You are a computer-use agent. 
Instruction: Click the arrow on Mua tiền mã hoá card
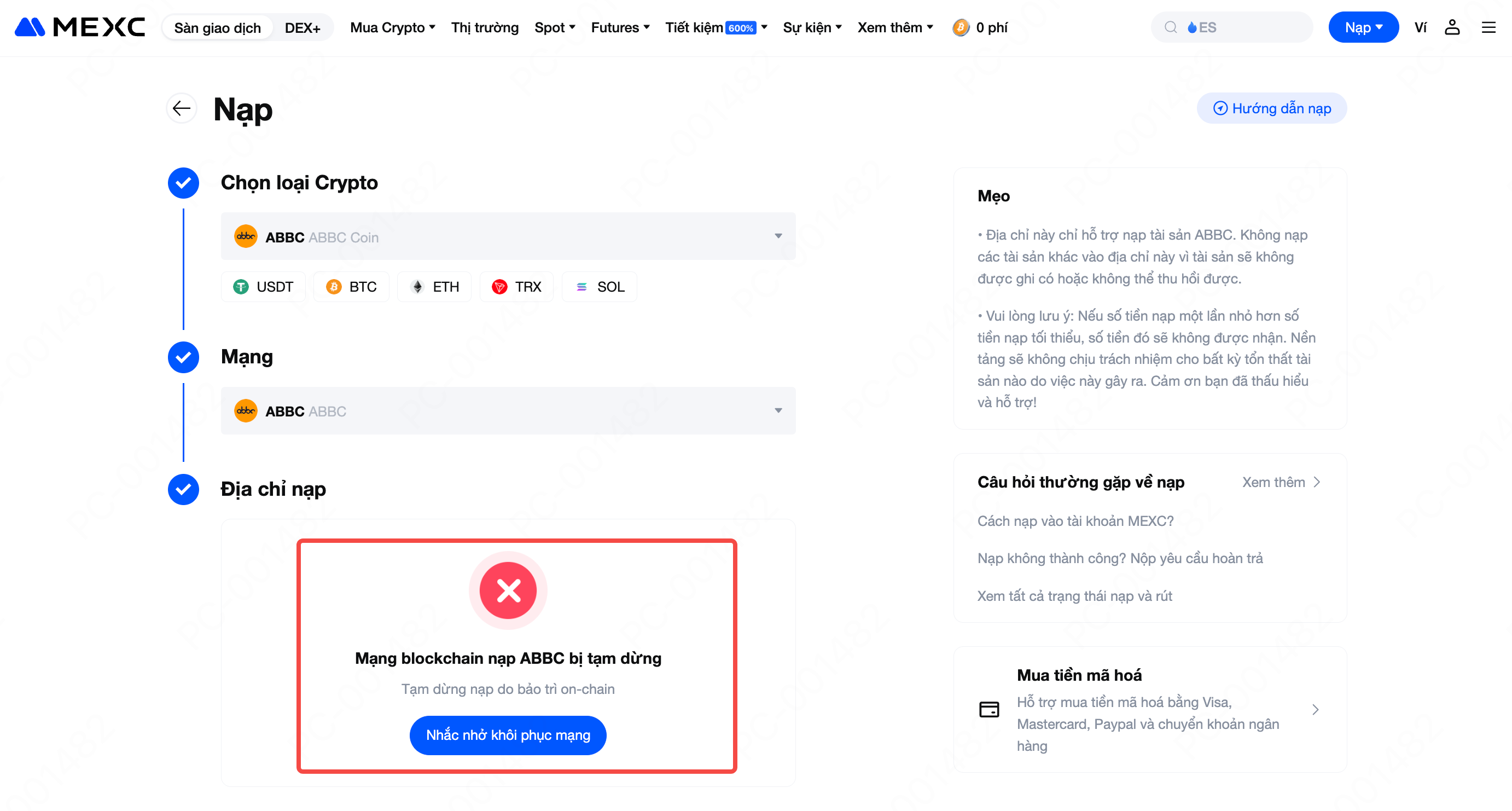point(1316,709)
